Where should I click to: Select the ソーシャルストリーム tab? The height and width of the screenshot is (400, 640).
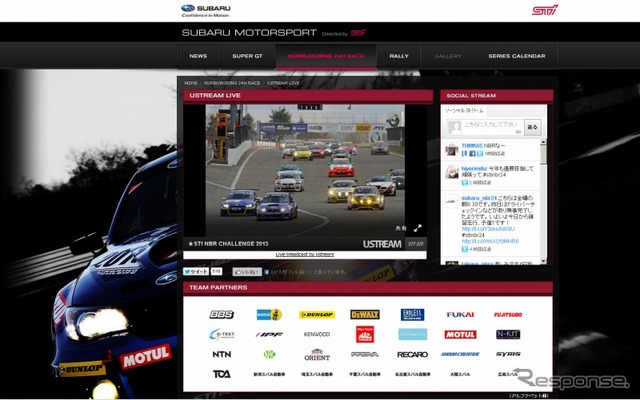pos(464,111)
